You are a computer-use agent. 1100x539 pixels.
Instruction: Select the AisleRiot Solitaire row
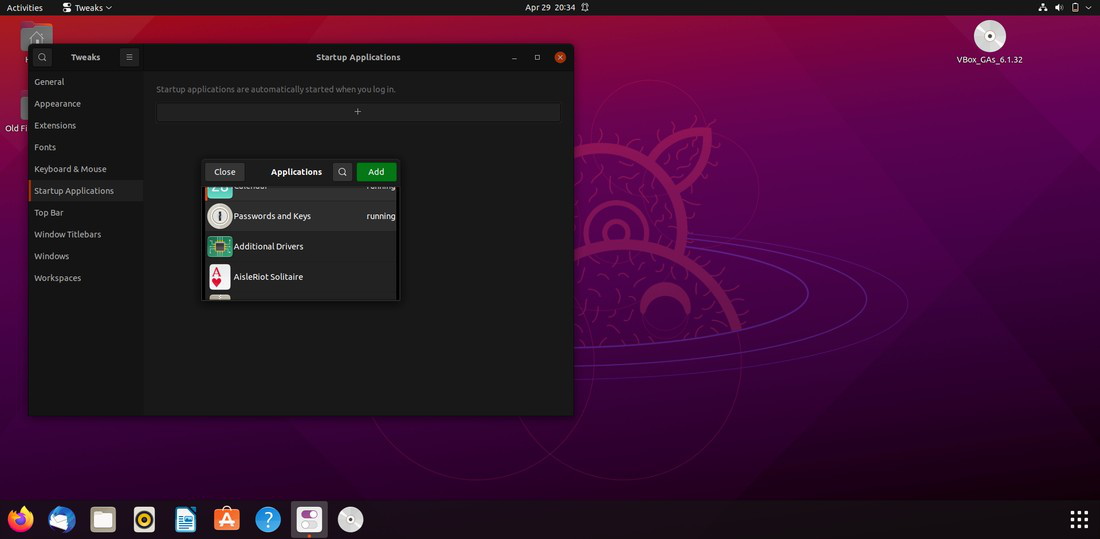(301, 277)
